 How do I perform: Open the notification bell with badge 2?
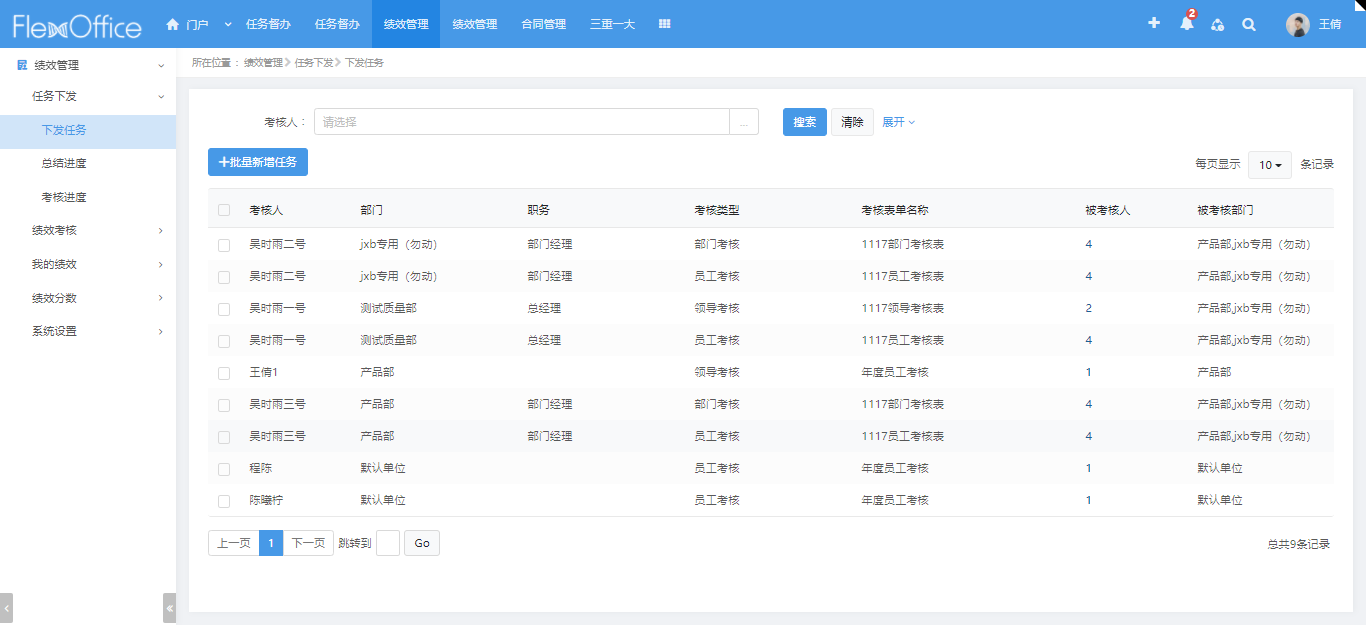(1186, 24)
